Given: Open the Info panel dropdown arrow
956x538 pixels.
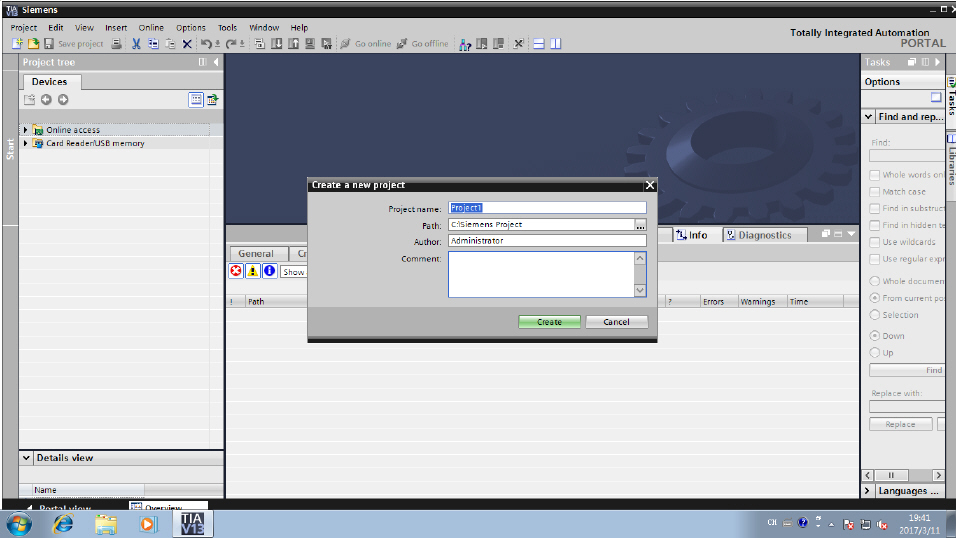Looking at the screenshot, I should (x=852, y=234).
